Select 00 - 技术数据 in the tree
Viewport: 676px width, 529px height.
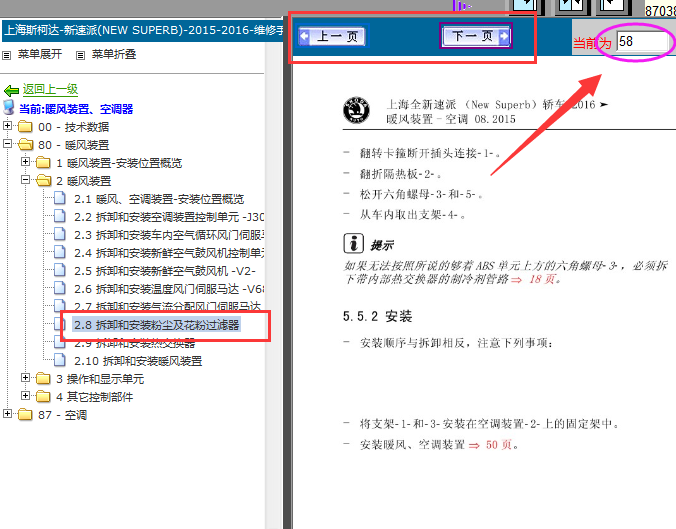(74, 127)
